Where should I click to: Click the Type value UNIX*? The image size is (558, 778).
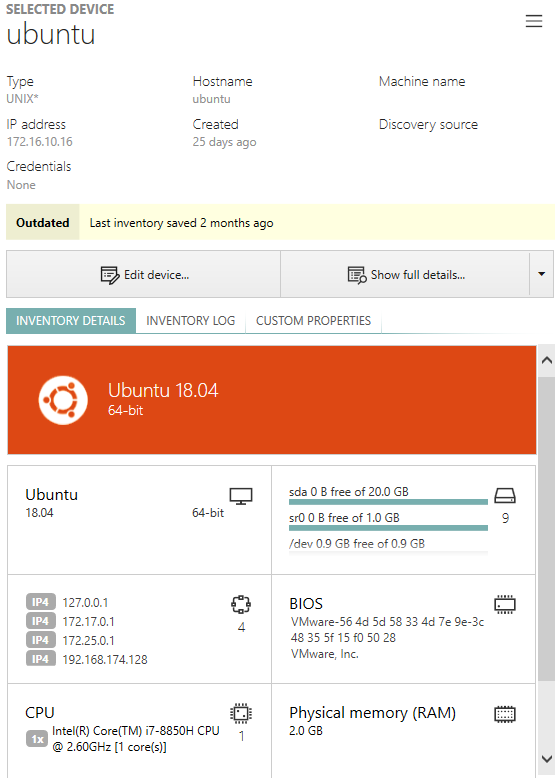tap(22, 99)
